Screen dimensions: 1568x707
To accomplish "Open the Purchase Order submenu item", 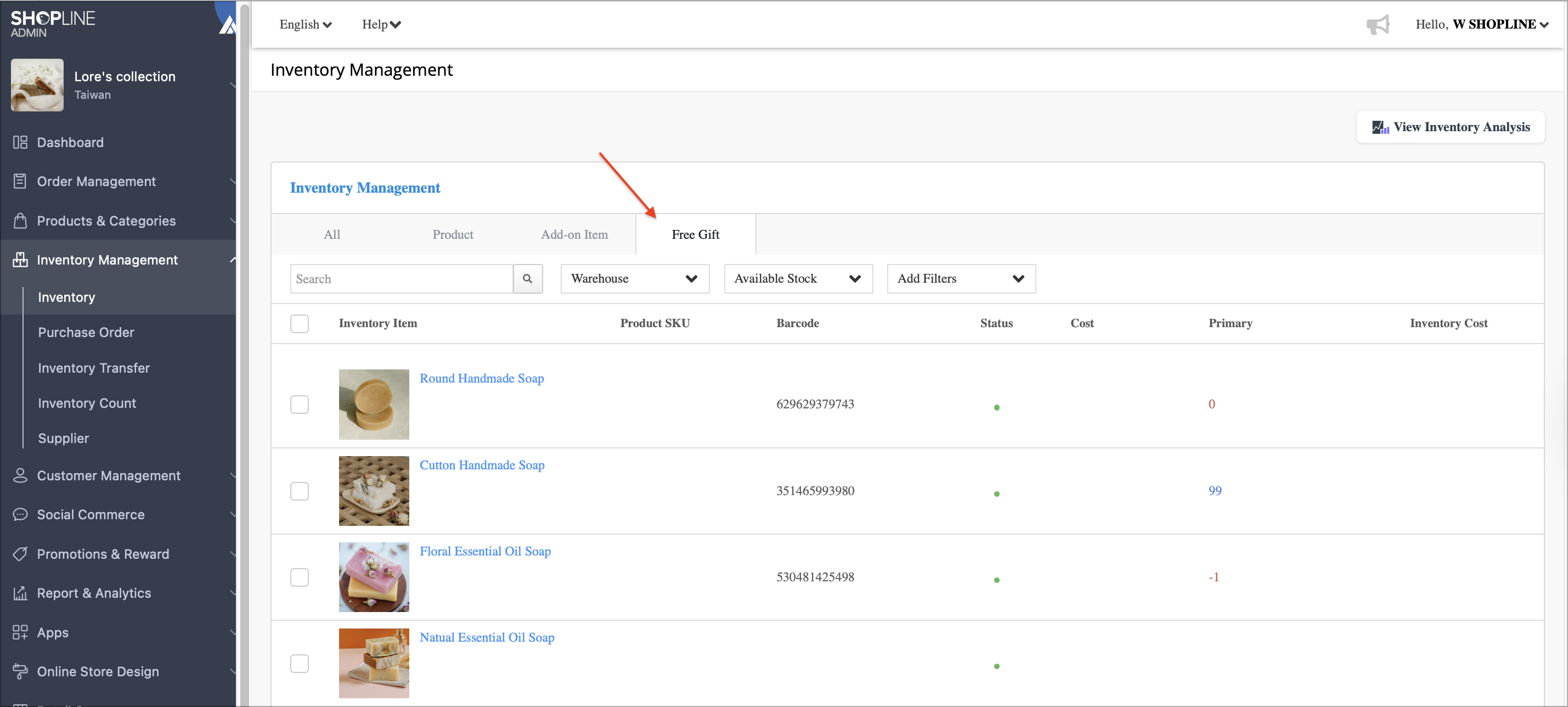I will click(x=86, y=332).
